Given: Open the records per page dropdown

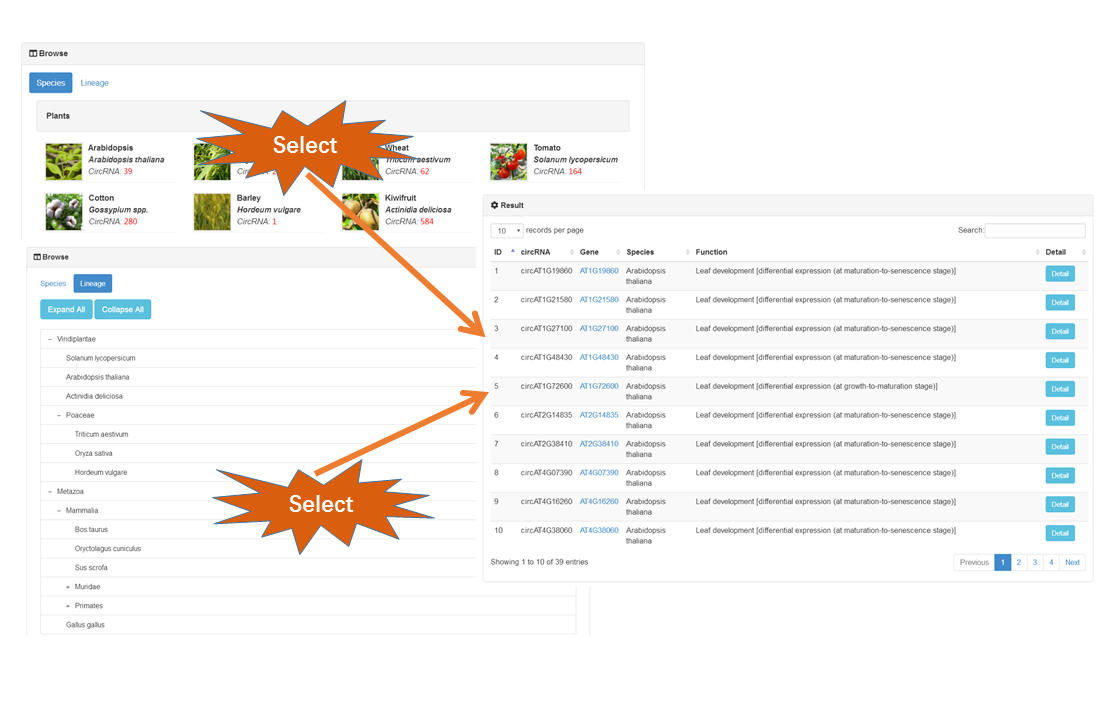Looking at the screenshot, I should tap(507, 231).
